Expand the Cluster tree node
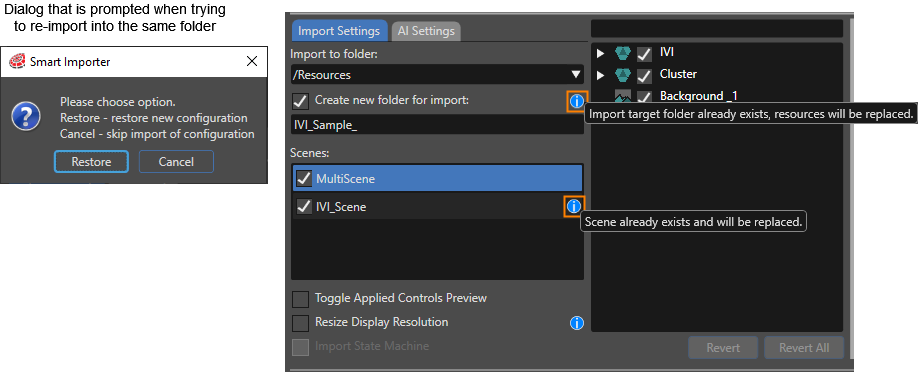 600,75
